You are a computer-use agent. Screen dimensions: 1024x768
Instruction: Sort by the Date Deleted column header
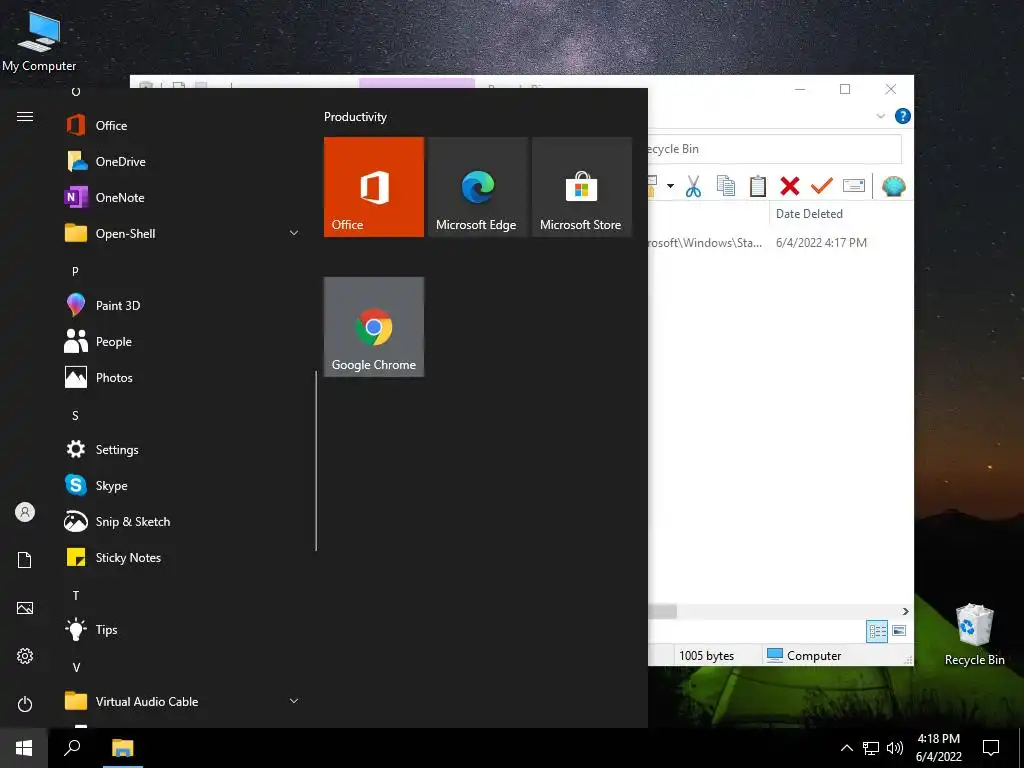(809, 214)
